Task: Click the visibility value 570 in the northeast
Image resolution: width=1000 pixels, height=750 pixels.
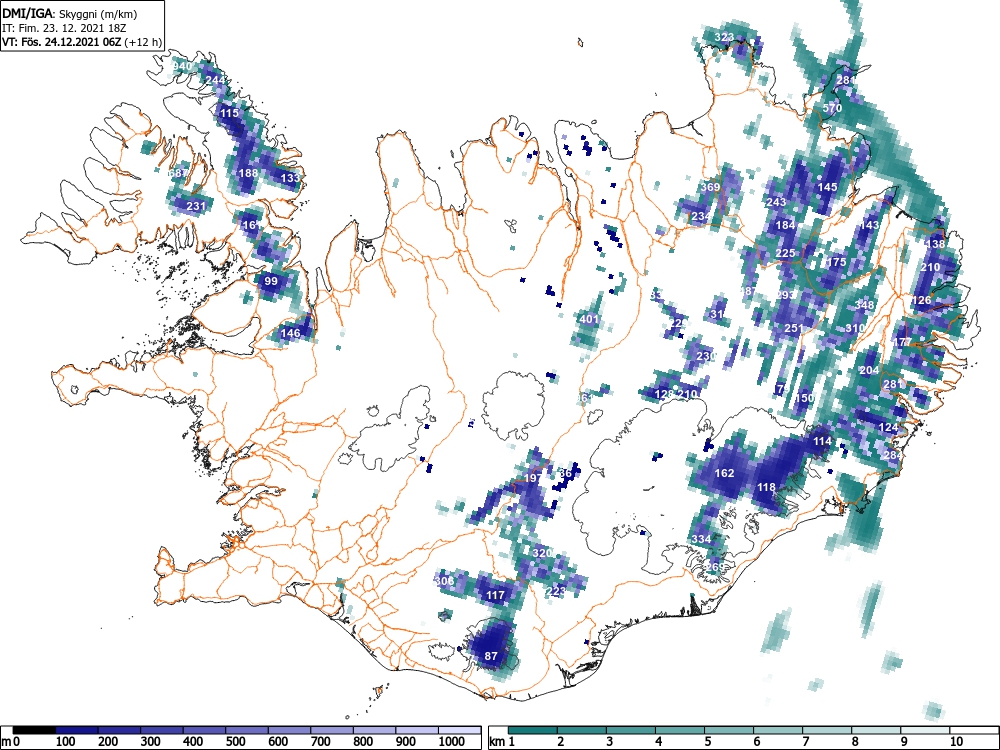Action: 832,108
